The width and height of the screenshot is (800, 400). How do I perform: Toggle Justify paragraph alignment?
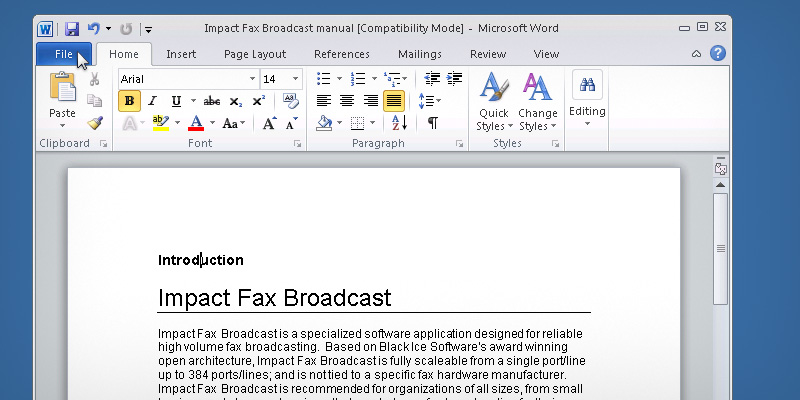coord(394,101)
